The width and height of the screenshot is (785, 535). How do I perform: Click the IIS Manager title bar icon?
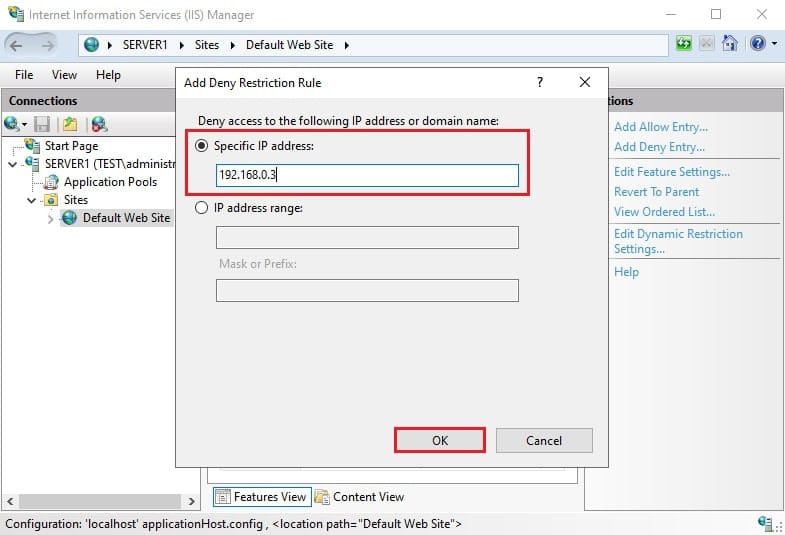coord(16,14)
